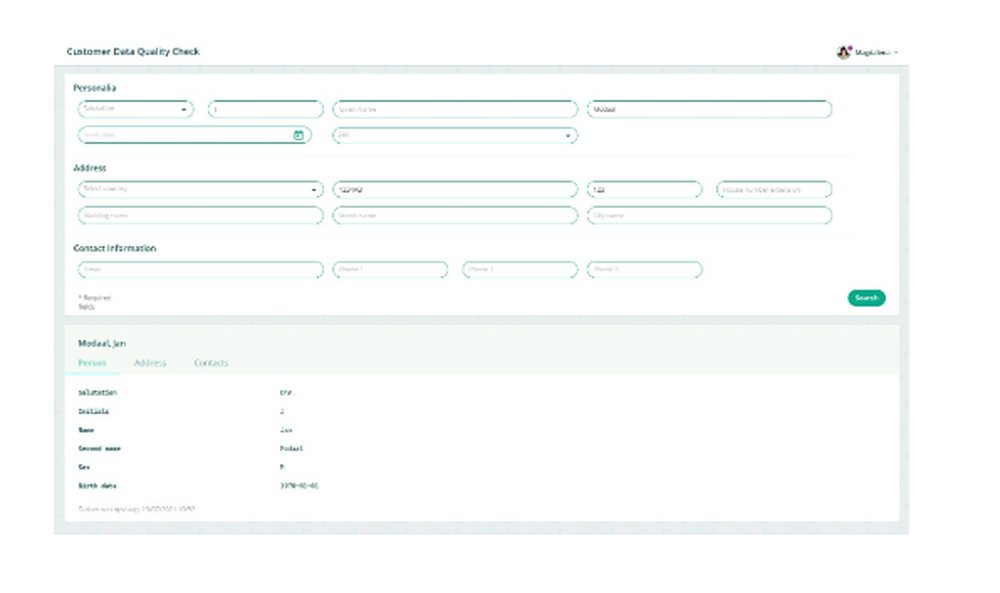Open the account menu beside the avatar
1000x593 pixels.
[x=896, y=50]
